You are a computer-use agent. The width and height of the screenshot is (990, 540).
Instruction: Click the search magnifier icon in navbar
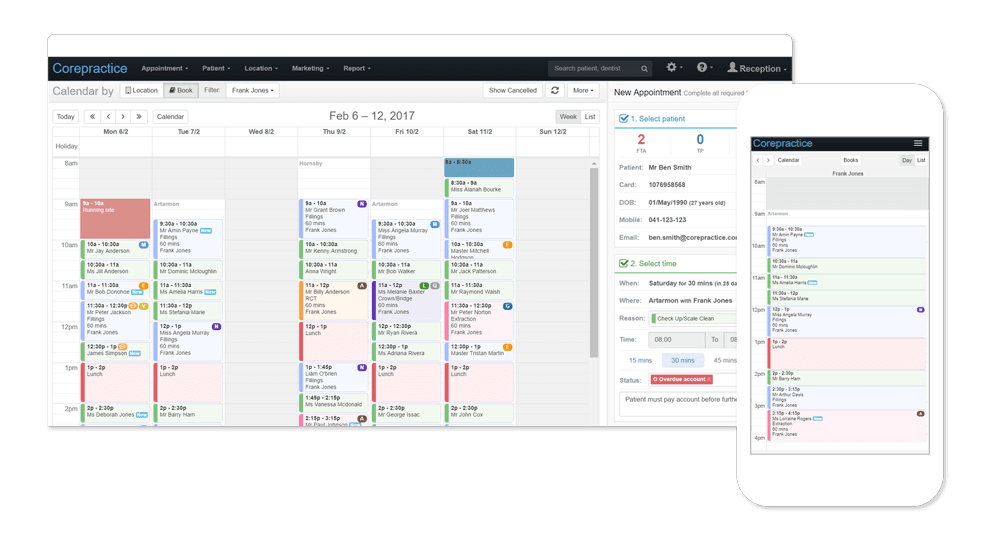pos(644,69)
